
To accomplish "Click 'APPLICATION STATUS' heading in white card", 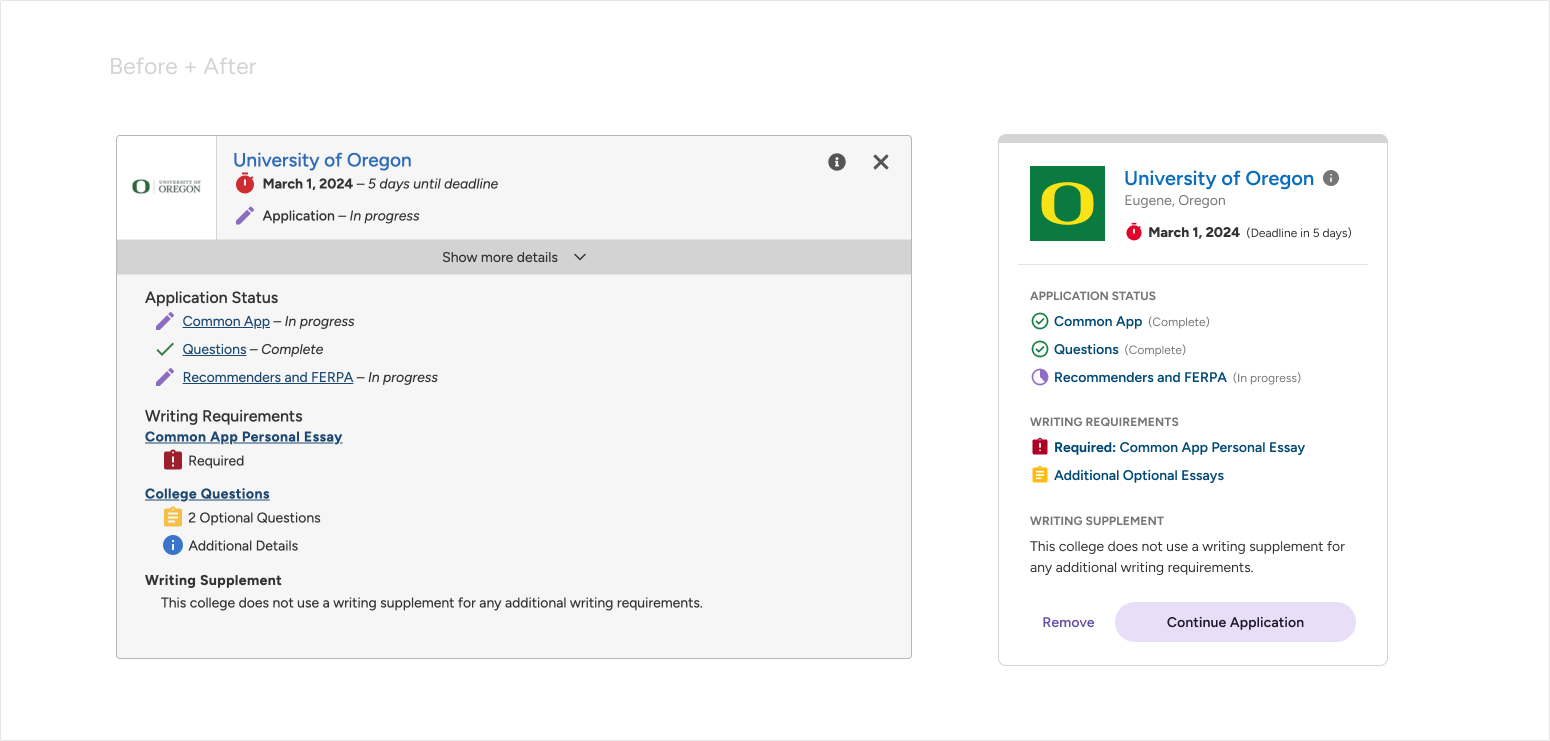I will [1093, 296].
